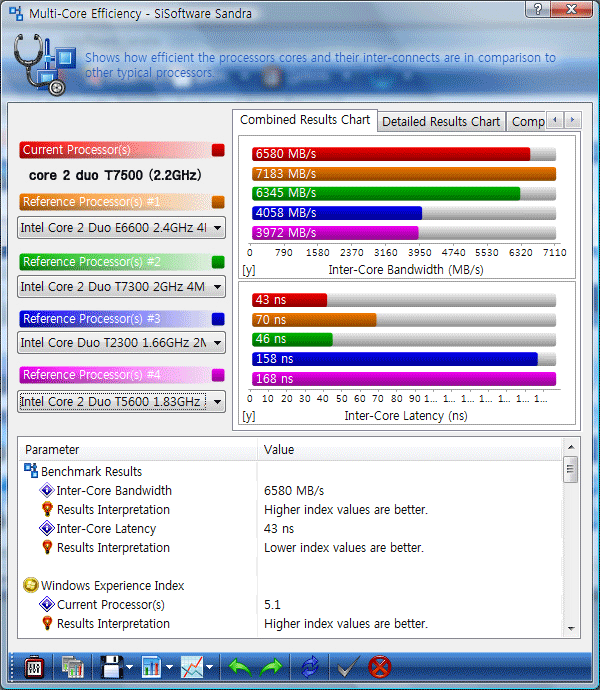Select the Combined Results Chart tab
Image resolution: width=600 pixels, height=690 pixels.
[x=305, y=120]
